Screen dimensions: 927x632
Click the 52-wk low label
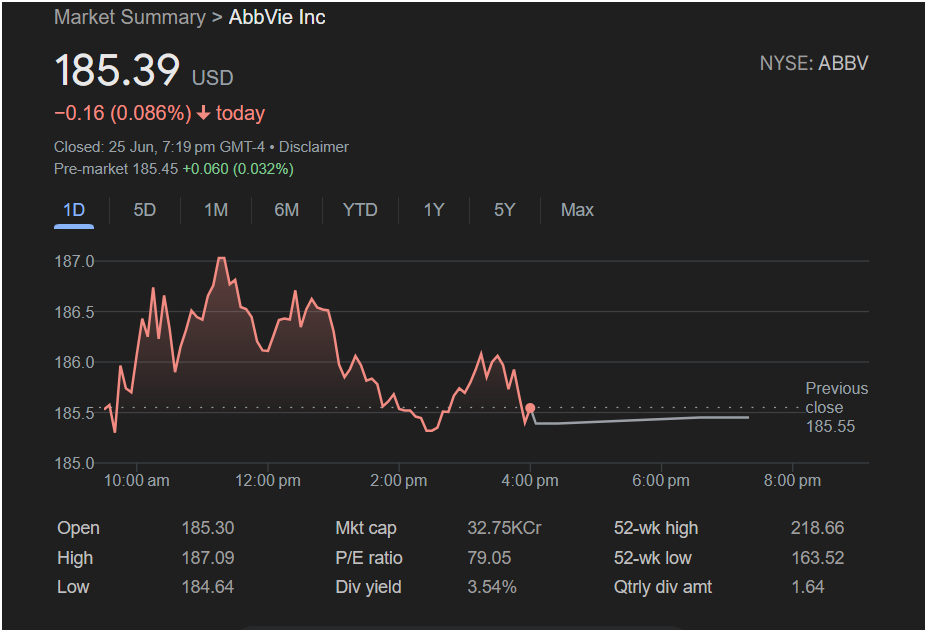click(653, 558)
